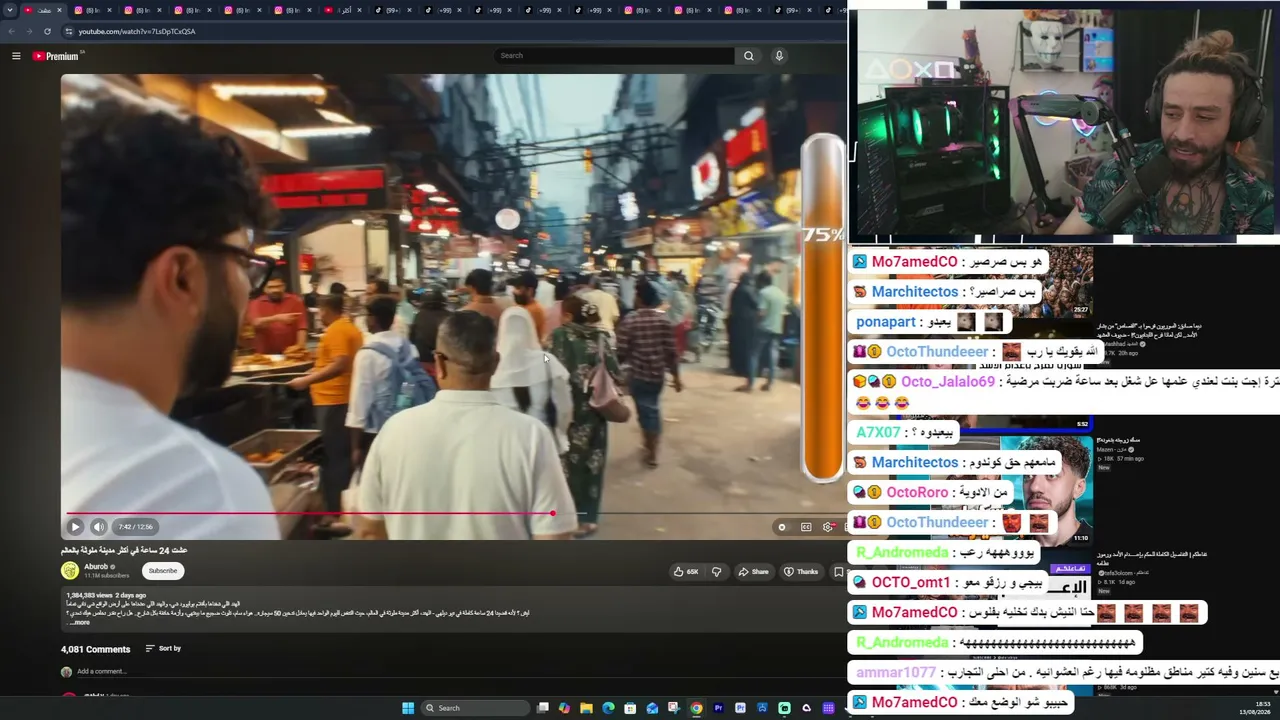The image size is (1280, 720).
Task: Open Task View from the taskbar
Action: click(543, 708)
